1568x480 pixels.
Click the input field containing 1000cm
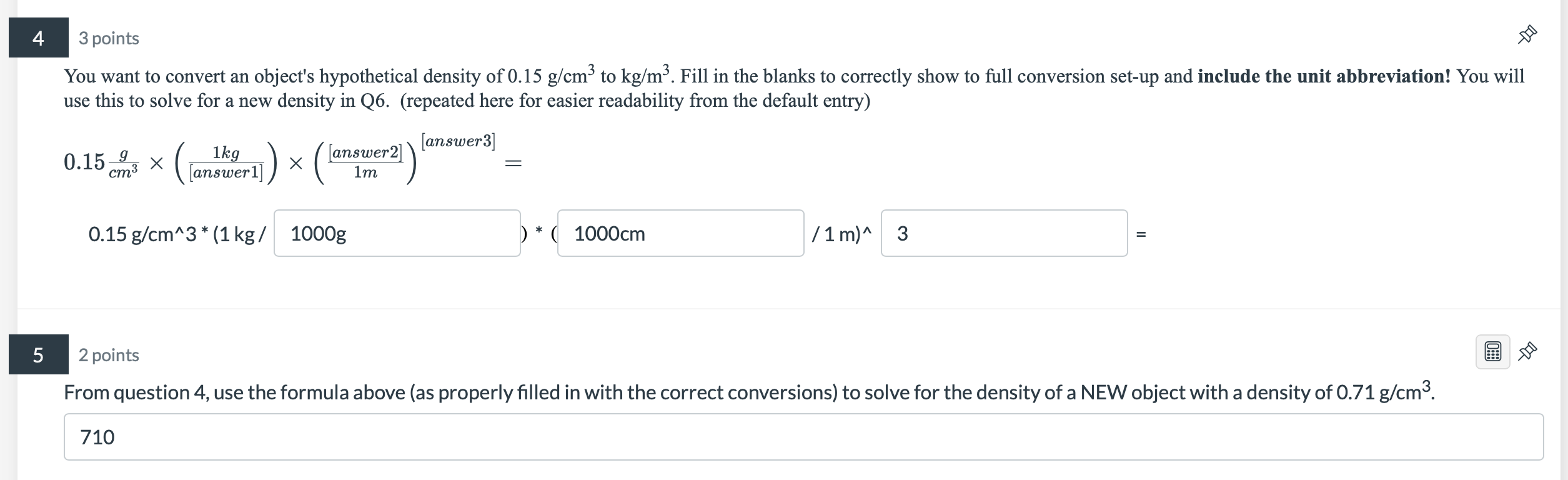coord(681,234)
